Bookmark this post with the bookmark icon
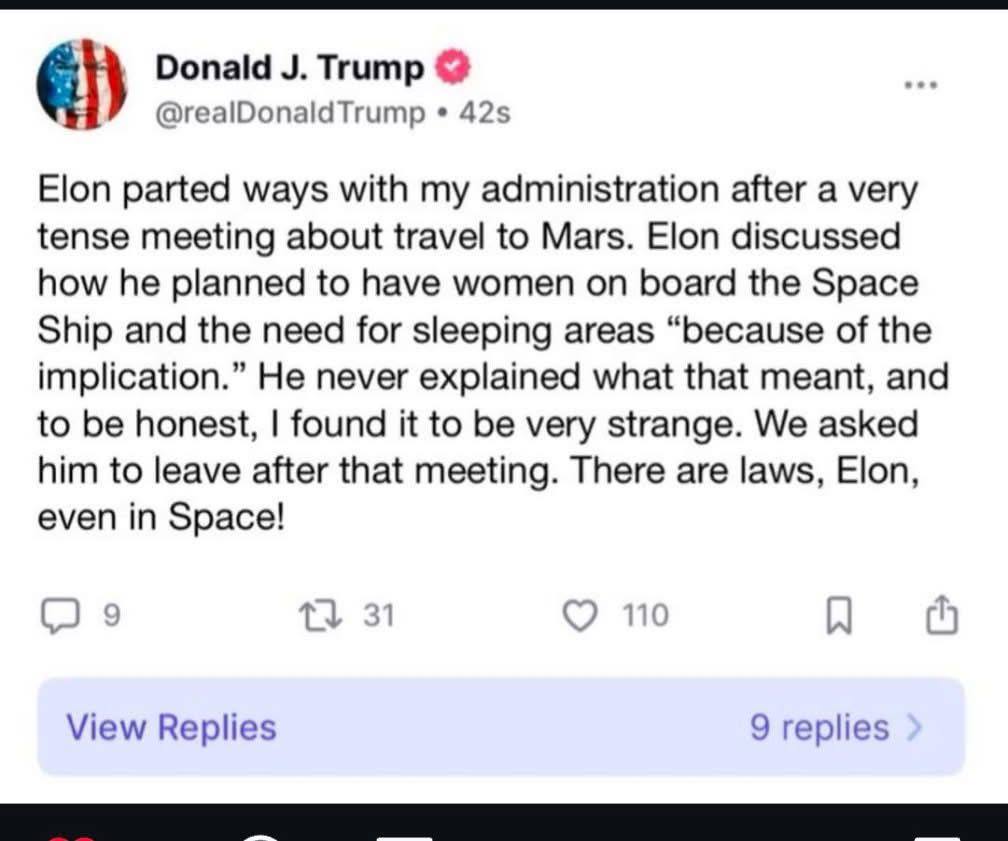 coord(839,615)
